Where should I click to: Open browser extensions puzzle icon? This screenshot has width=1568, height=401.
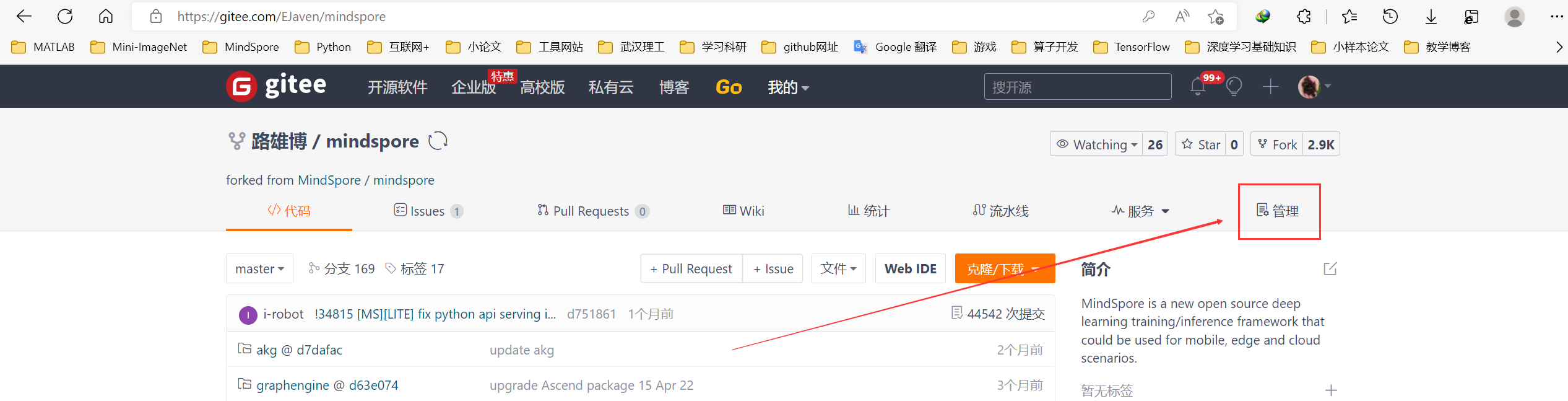pos(1304,17)
